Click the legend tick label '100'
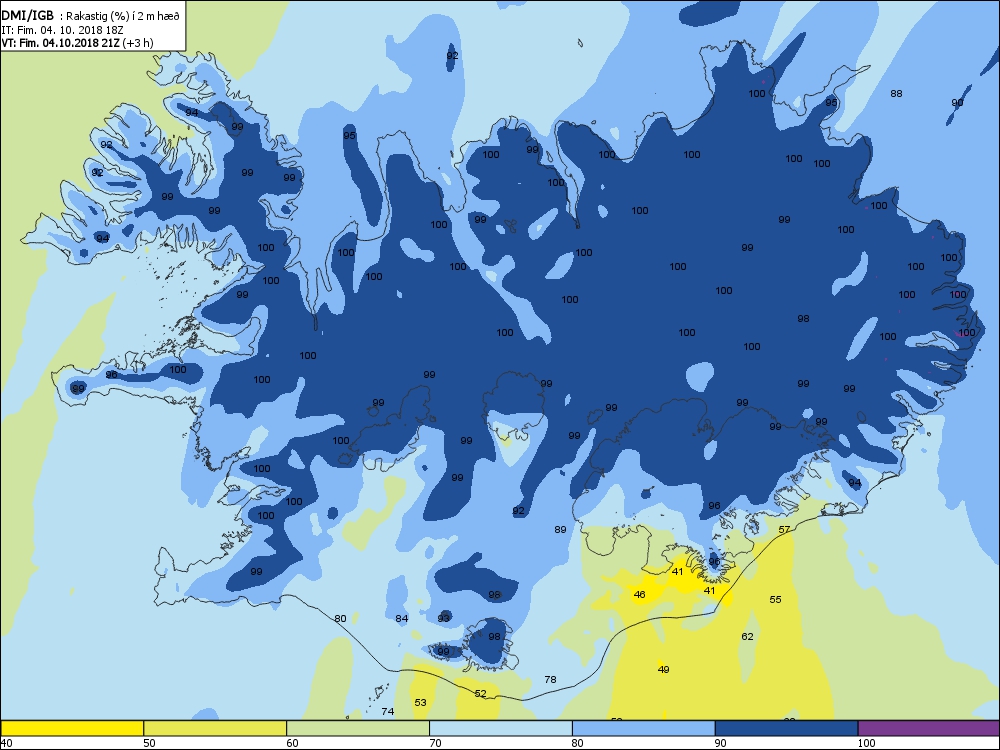Image resolution: width=1000 pixels, height=750 pixels. [x=866, y=743]
